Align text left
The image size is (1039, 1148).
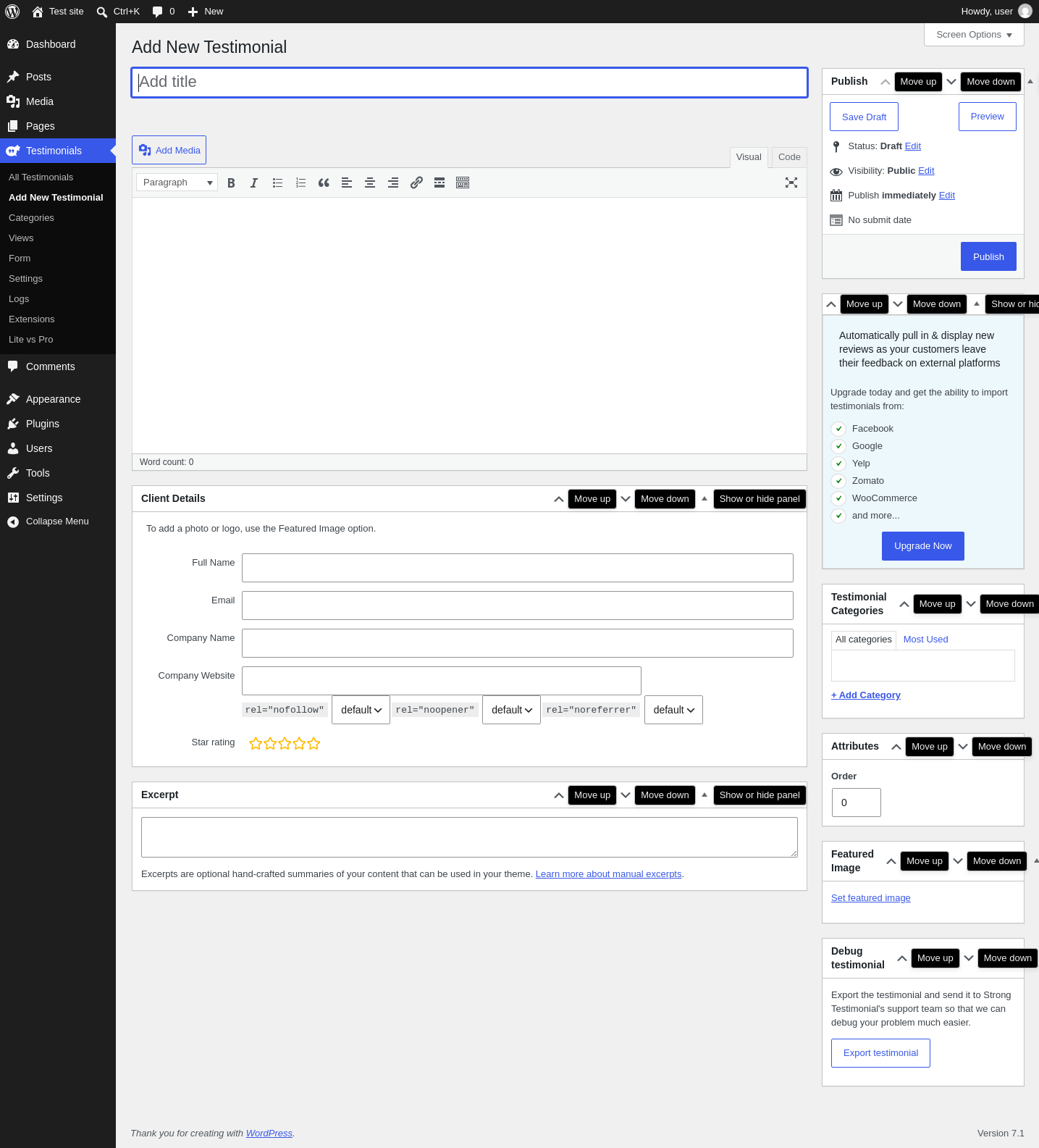(347, 183)
